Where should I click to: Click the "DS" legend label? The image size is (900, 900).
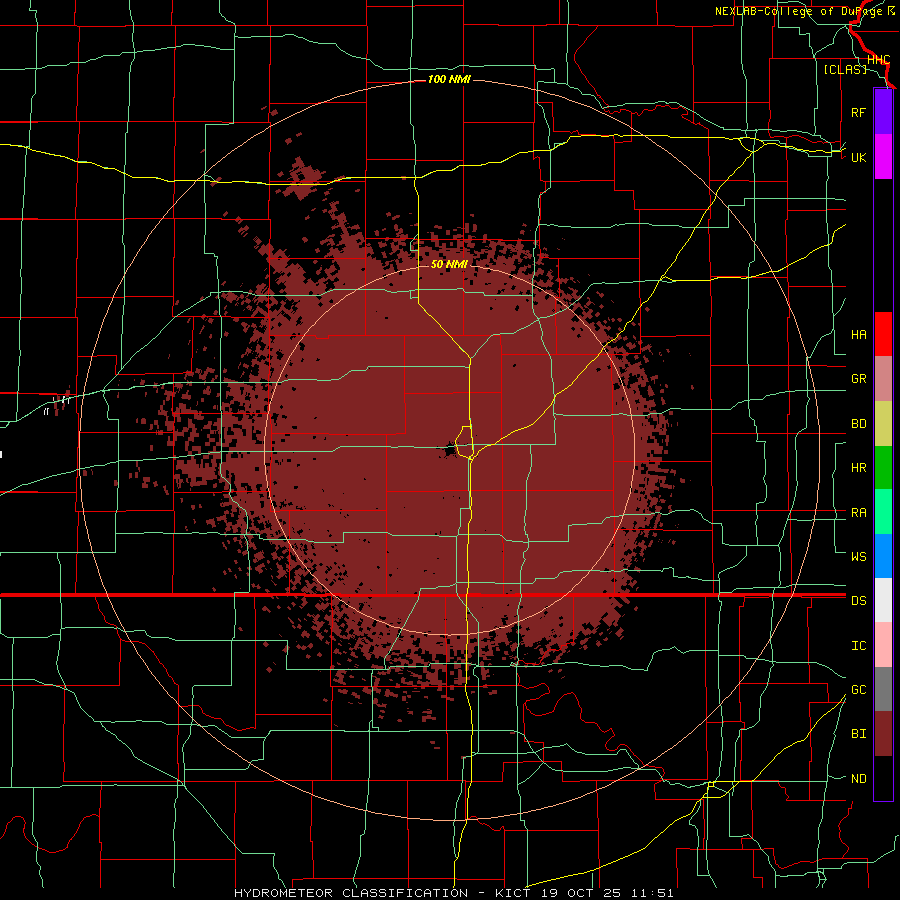pos(858,600)
